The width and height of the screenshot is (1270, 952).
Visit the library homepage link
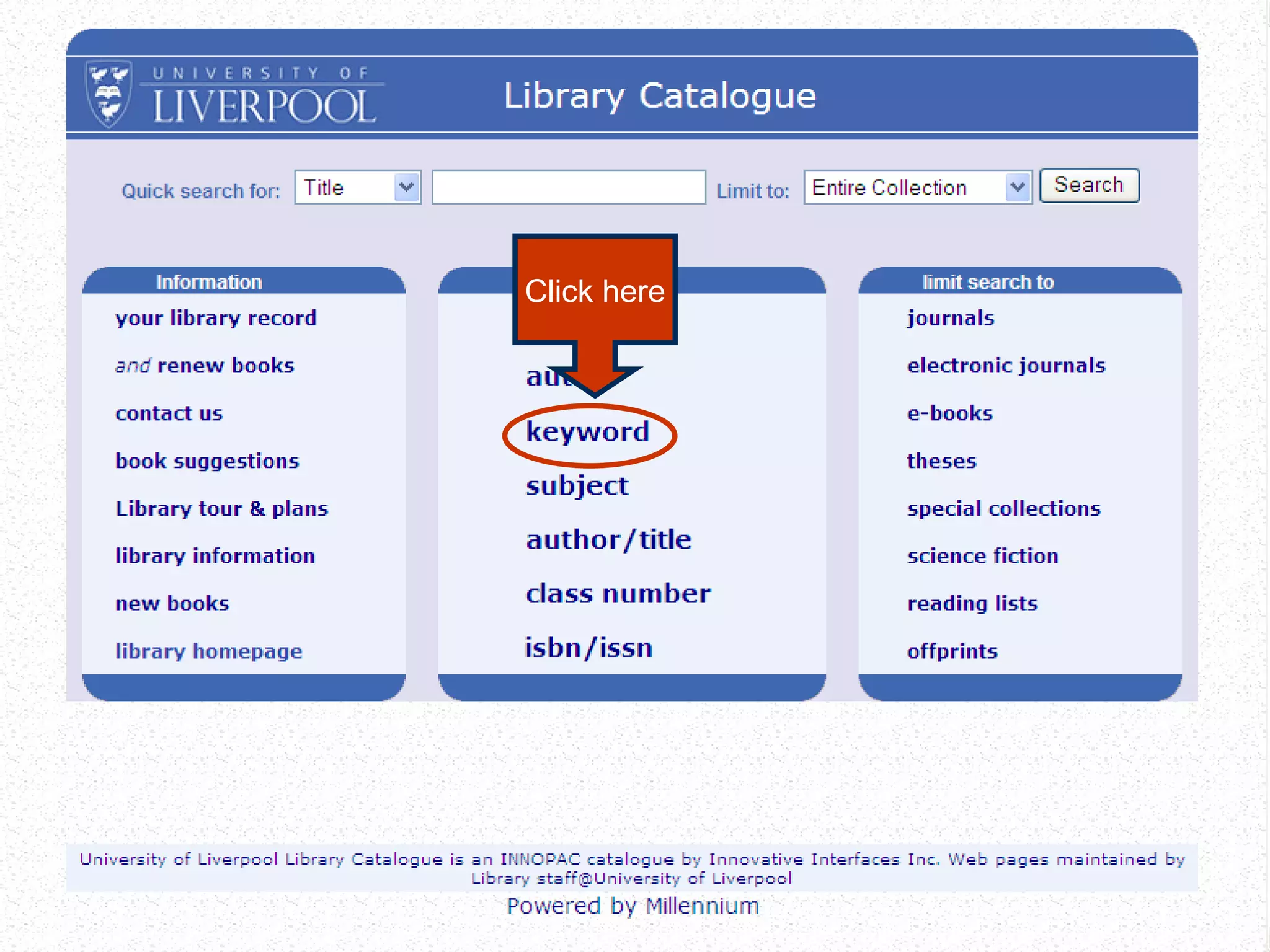(208, 651)
